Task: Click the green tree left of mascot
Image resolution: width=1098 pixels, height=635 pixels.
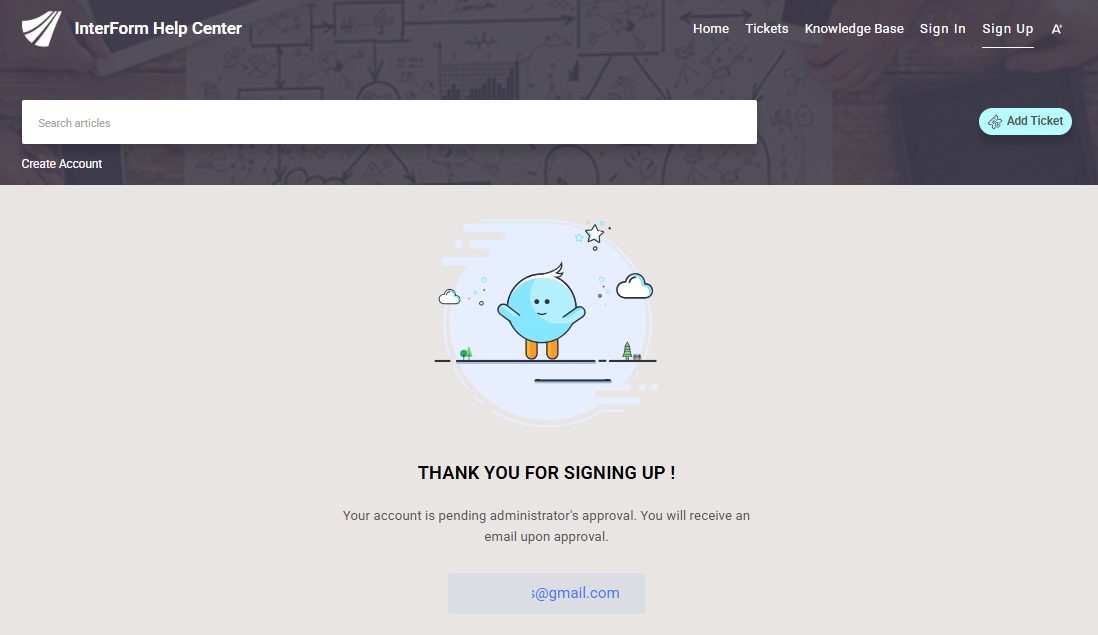Action: 466,353
